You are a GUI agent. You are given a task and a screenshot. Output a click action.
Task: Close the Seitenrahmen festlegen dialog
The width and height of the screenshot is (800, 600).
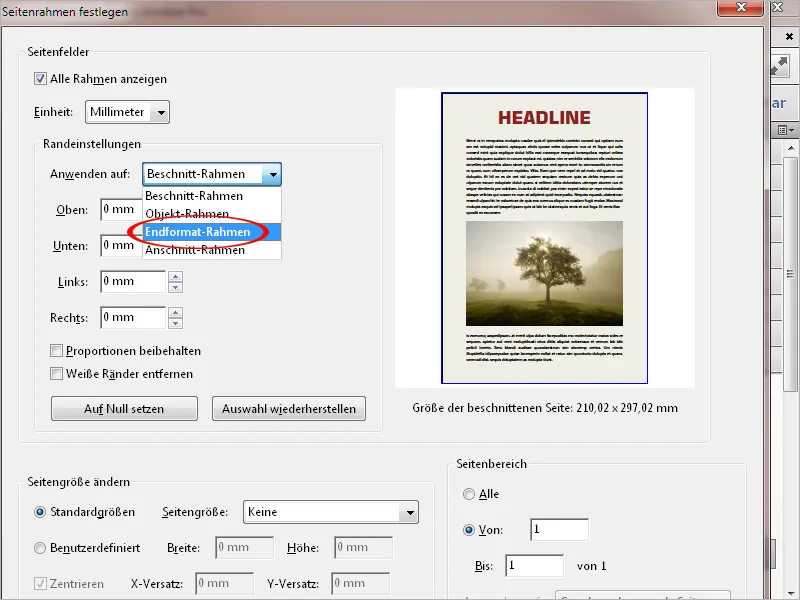pos(741,8)
